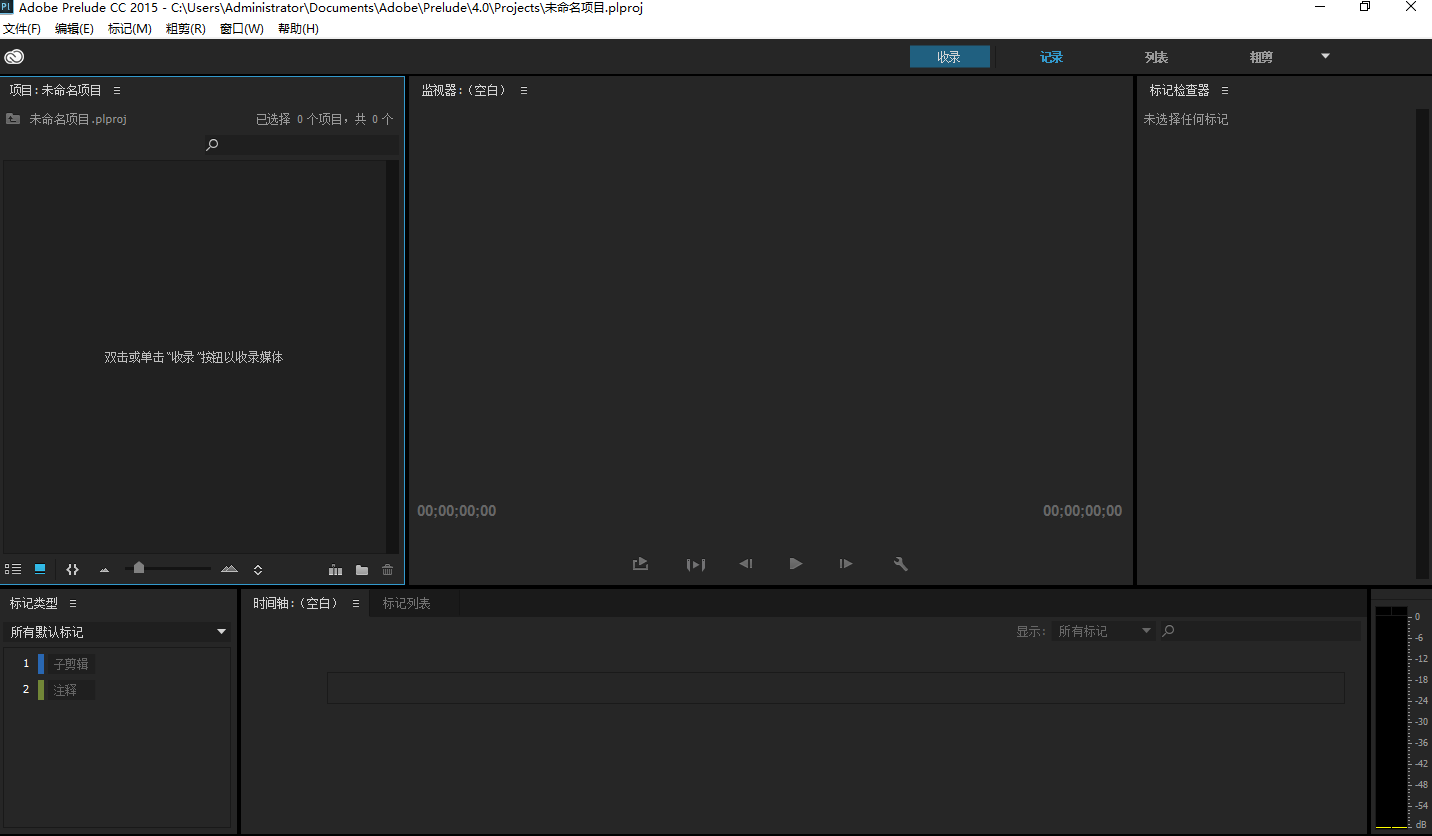Switch to the 记录 workspace tab
The width and height of the screenshot is (1432, 836).
tap(1051, 57)
